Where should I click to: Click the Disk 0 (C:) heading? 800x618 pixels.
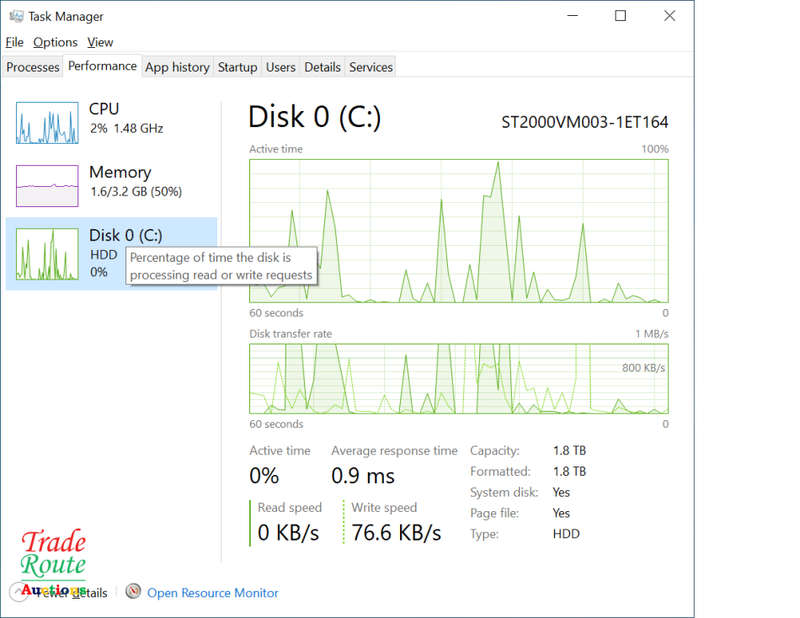314,117
